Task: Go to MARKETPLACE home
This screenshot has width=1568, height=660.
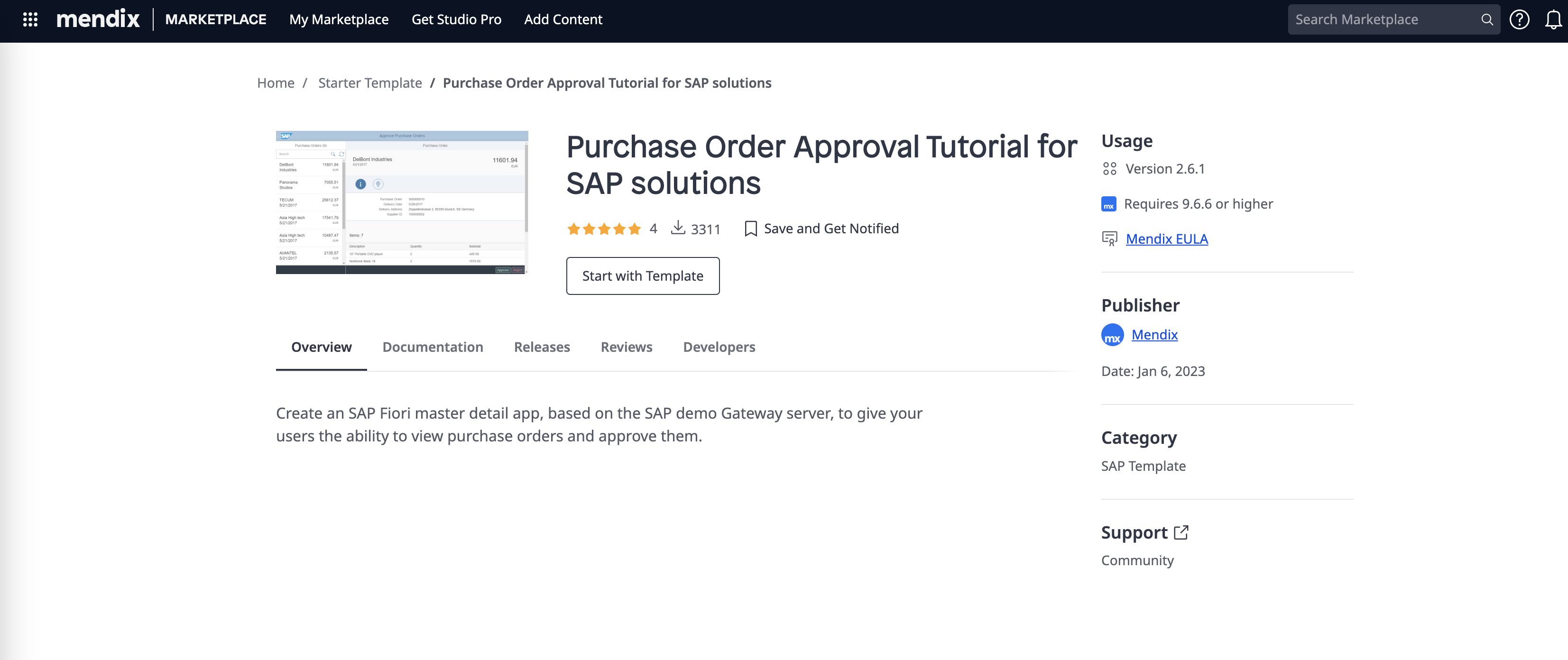Action: pyautogui.click(x=215, y=19)
